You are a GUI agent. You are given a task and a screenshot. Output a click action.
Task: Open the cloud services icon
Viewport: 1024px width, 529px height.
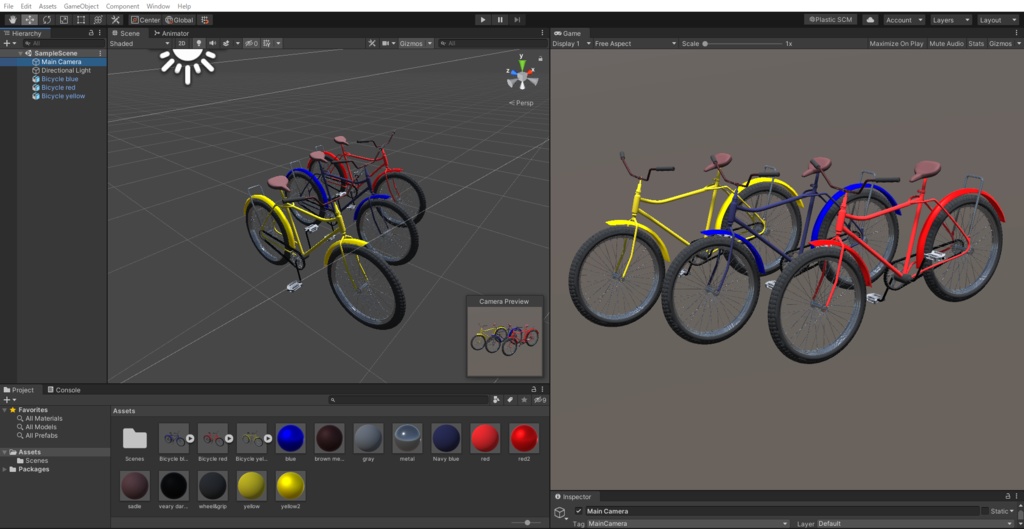[870, 20]
